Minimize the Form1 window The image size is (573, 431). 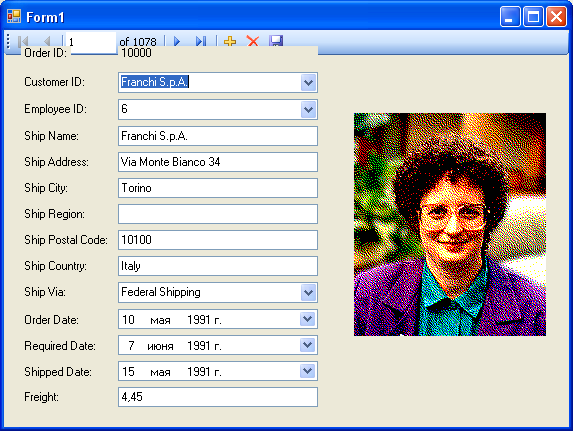coord(510,16)
